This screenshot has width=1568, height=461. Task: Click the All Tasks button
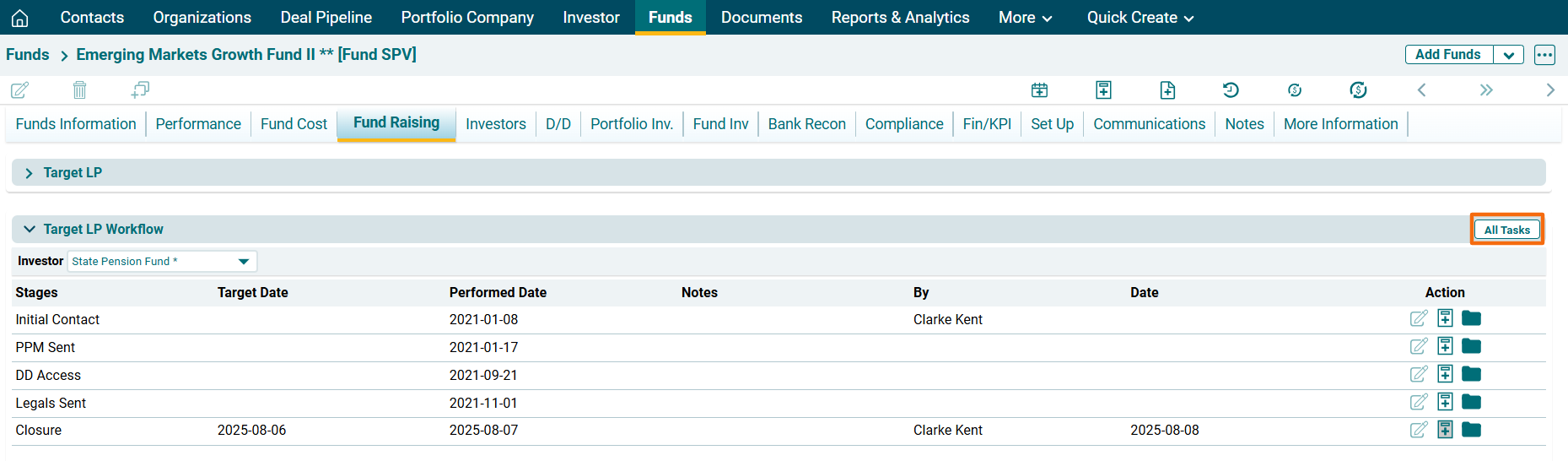(x=1506, y=230)
